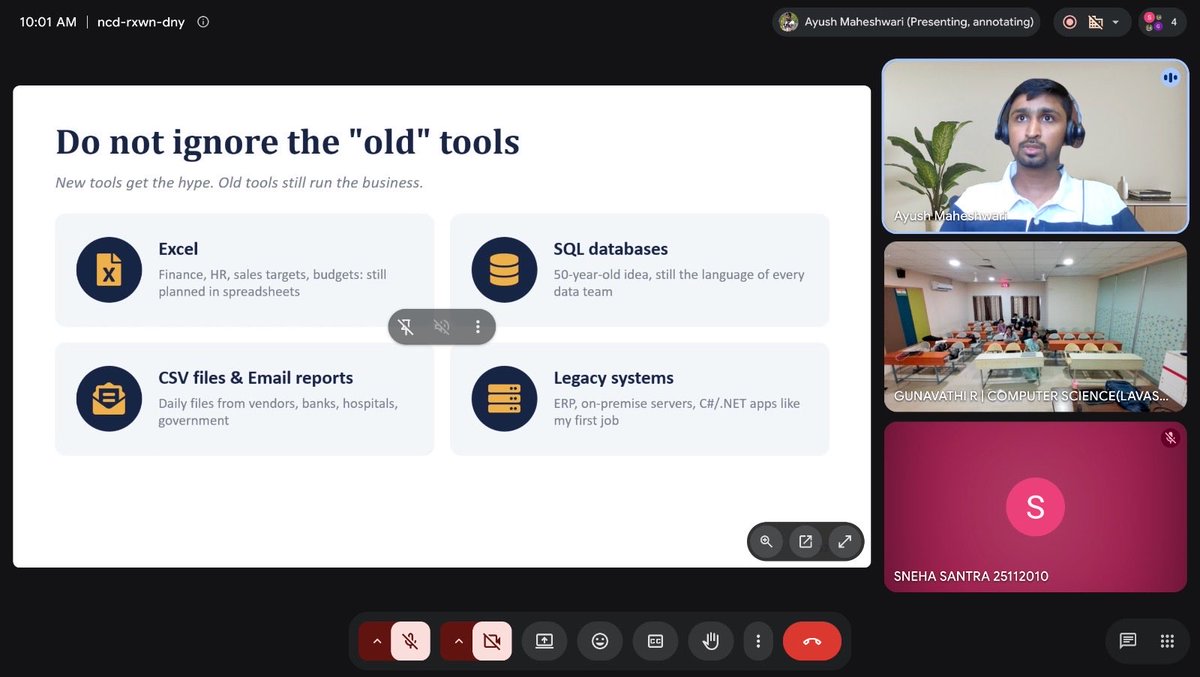
Task: Turn on the camera
Action: coord(491,641)
